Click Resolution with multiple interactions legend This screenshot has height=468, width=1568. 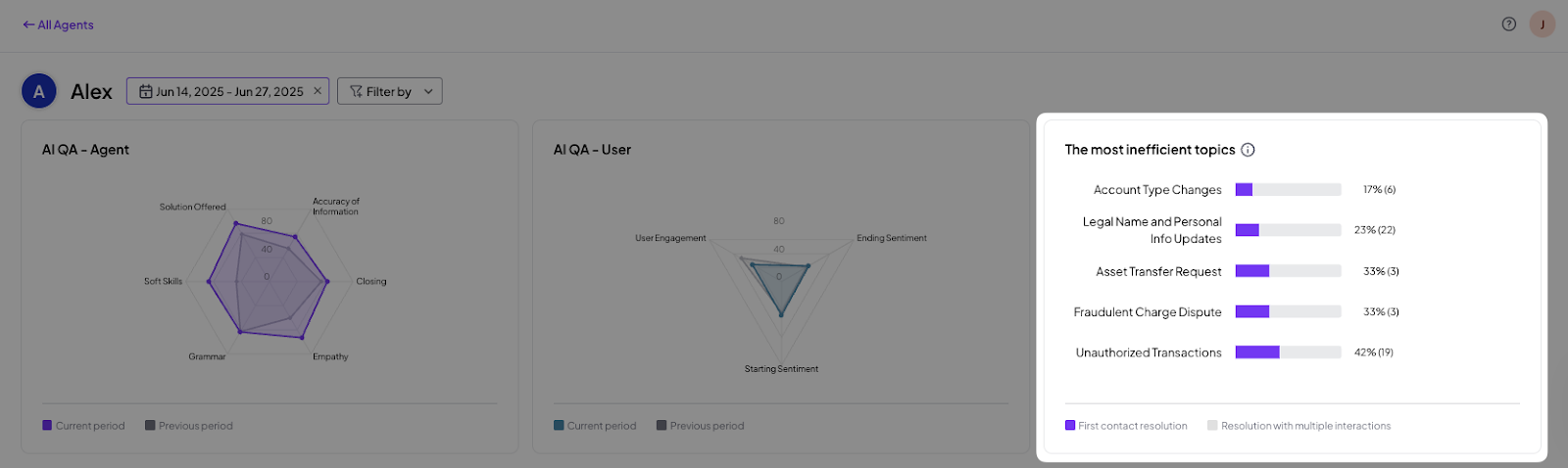tap(1298, 426)
